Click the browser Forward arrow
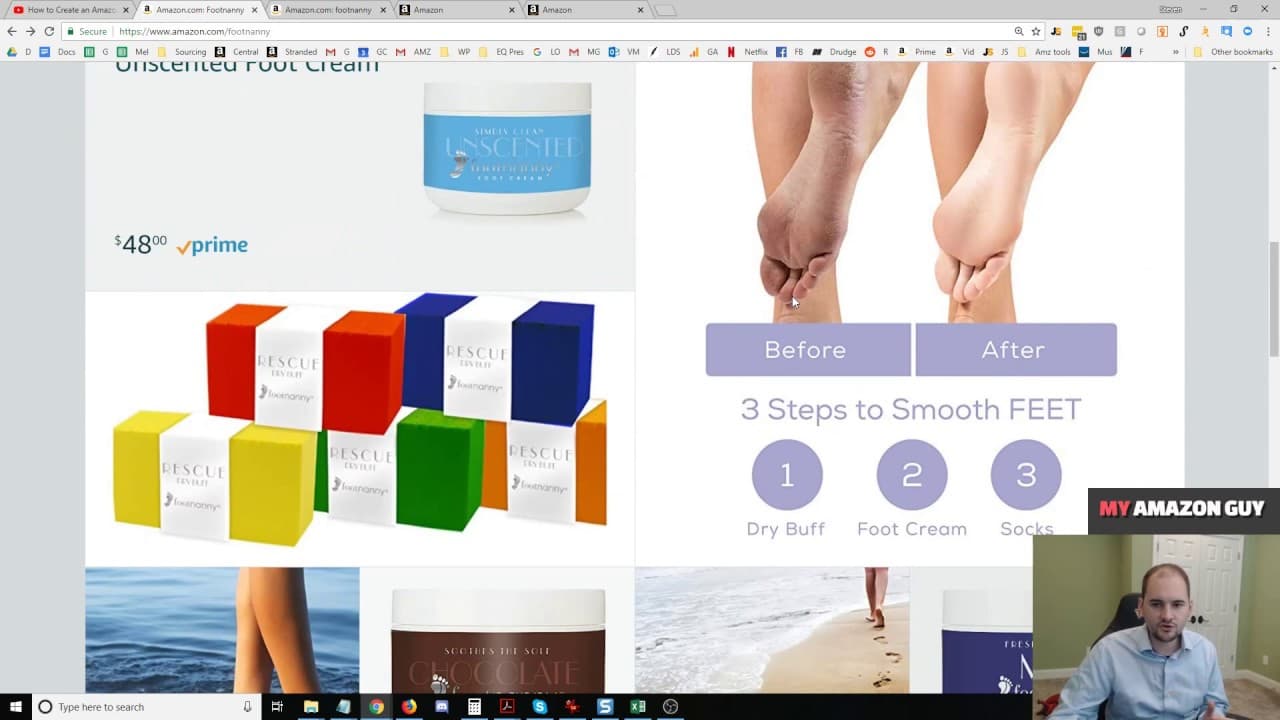Screen dimensions: 1280x720 point(30,31)
